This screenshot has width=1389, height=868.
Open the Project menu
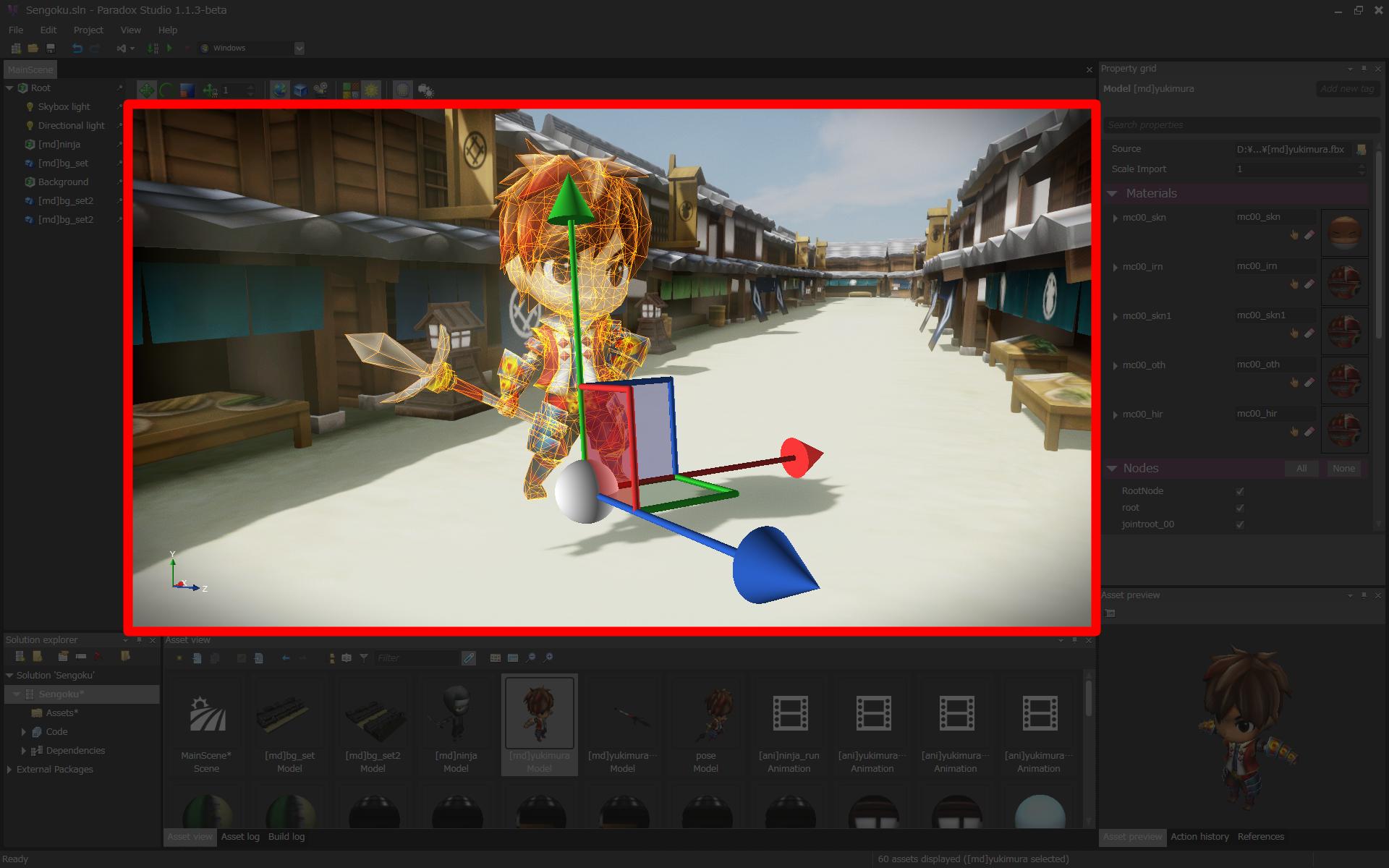click(88, 30)
